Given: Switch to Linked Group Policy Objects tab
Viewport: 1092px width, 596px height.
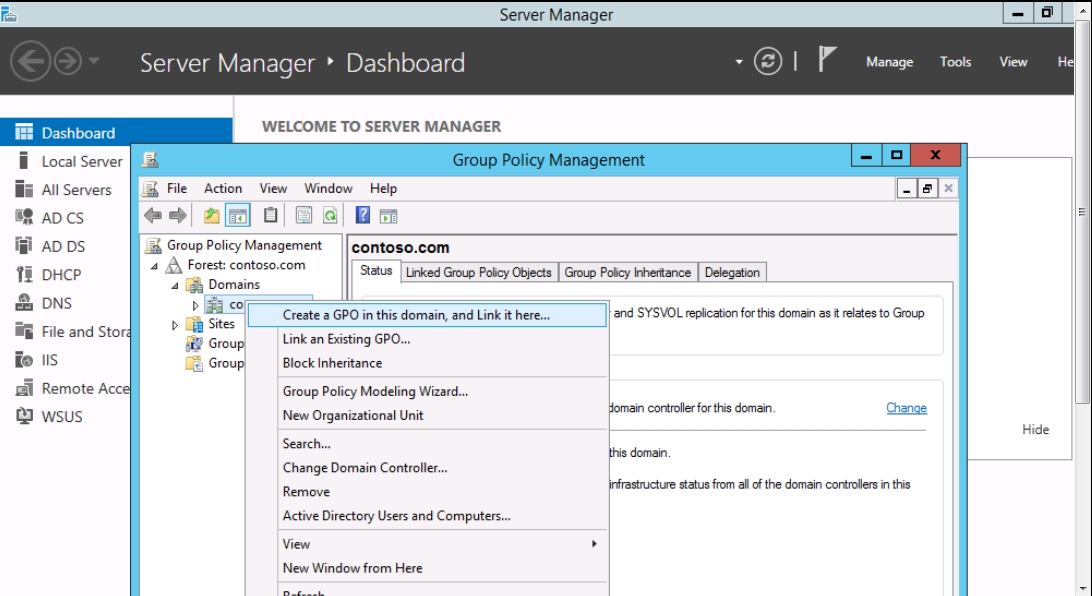Looking at the screenshot, I should click(x=478, y=272).
